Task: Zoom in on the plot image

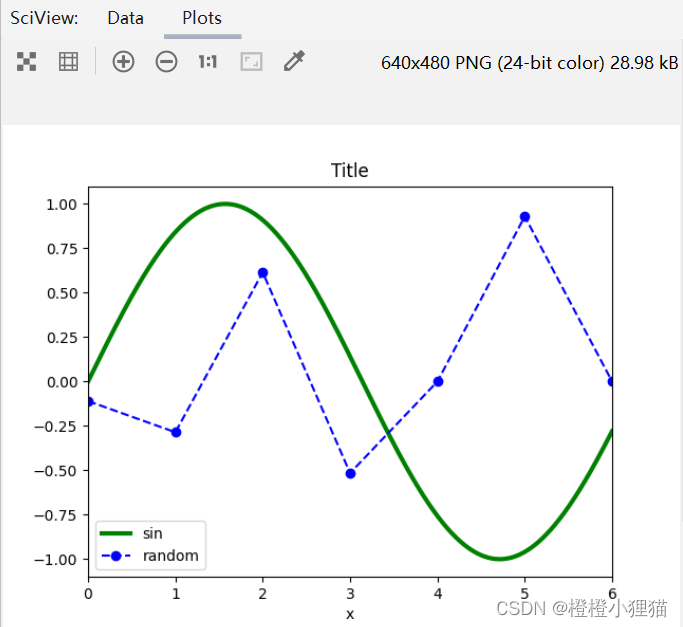Action: click(x=123, y=62)
